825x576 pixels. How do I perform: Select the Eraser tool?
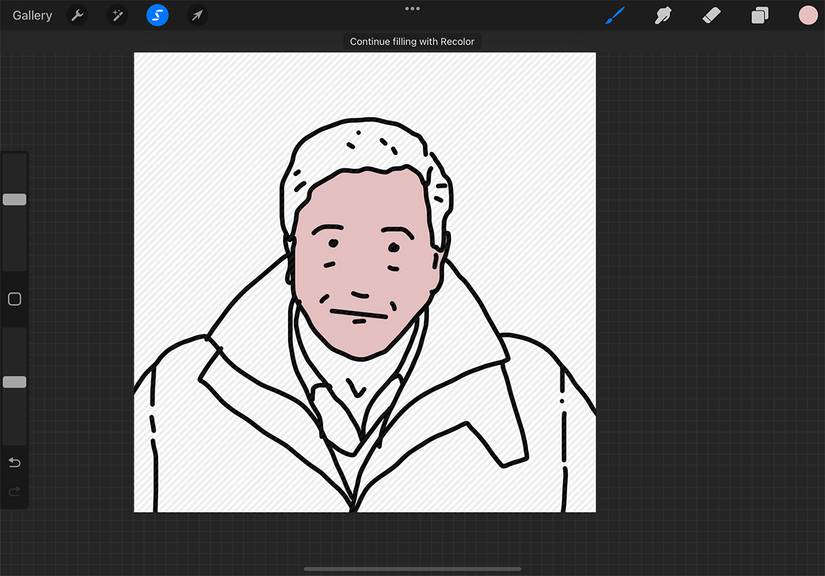tap(712, 15)
